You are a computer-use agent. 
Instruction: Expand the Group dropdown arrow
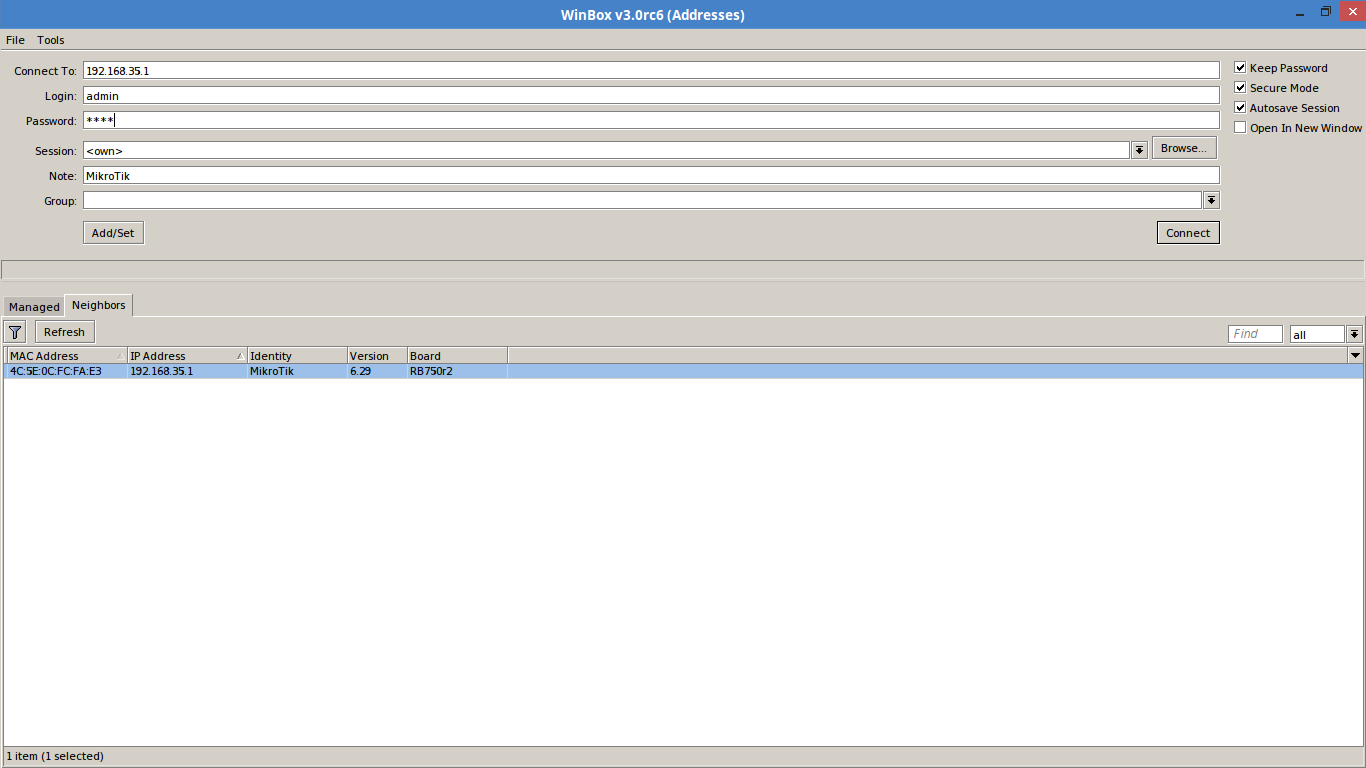click(1211, 200)
